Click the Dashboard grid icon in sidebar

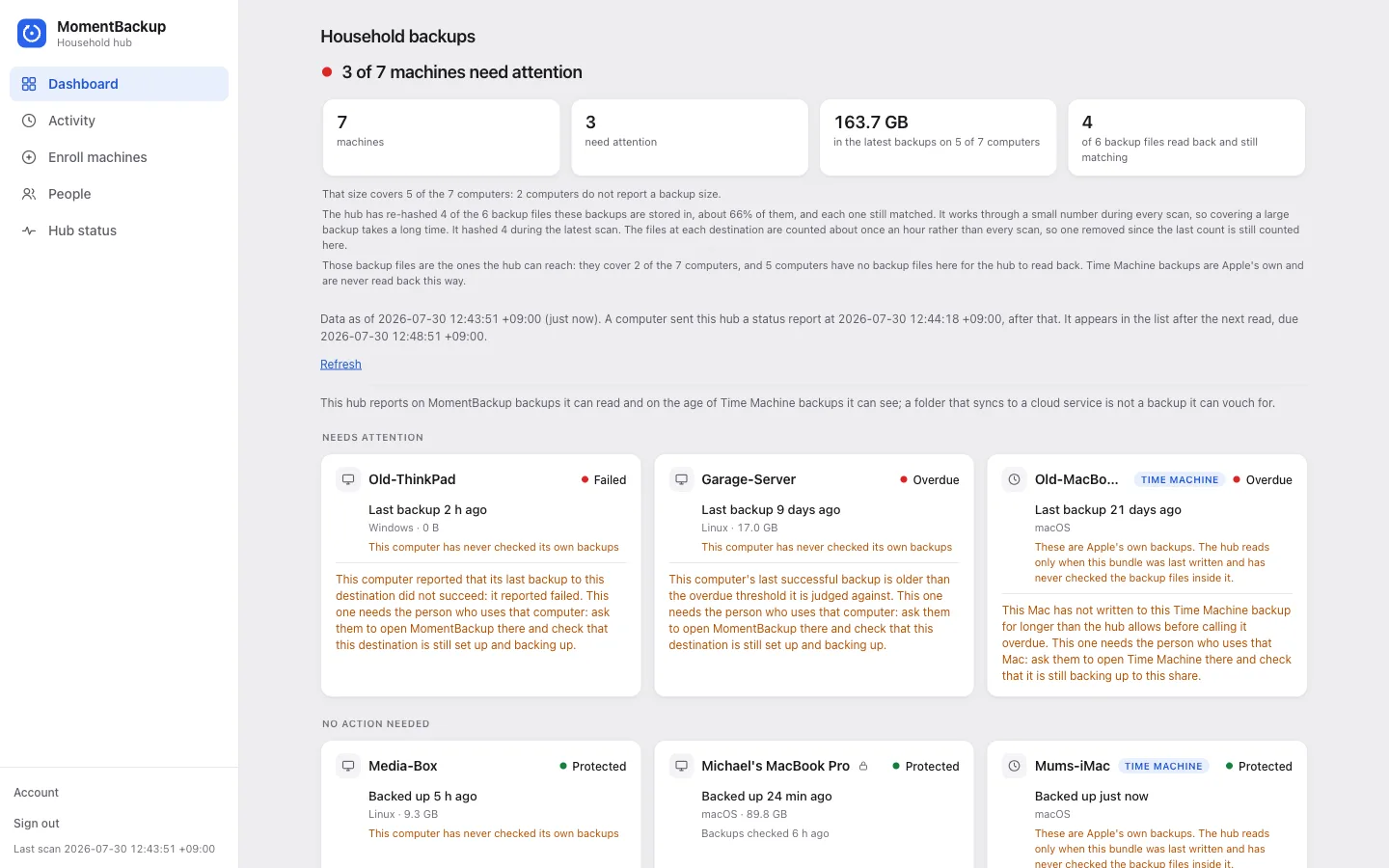pyautogui.click(x=29, y=84)
